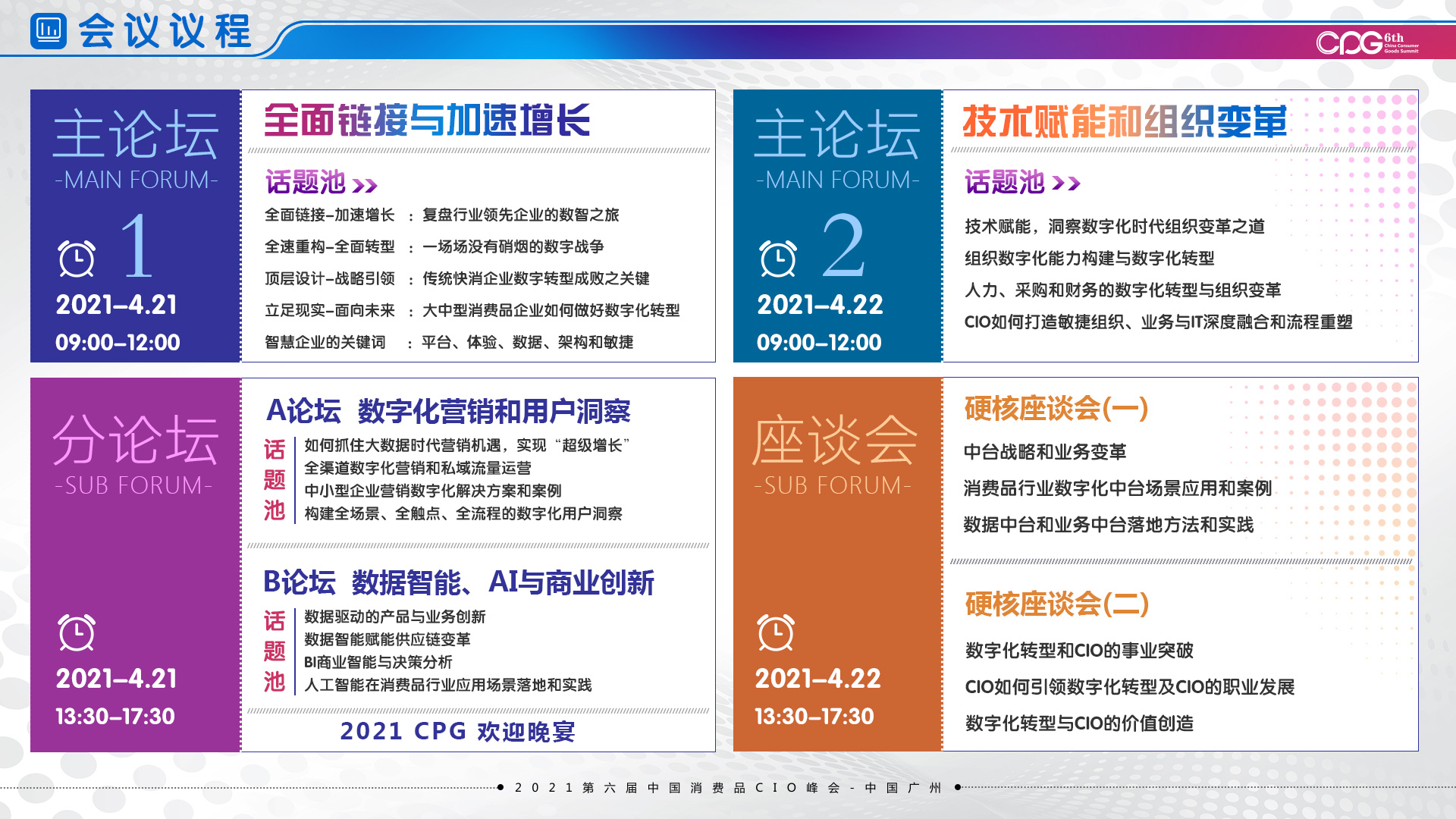
Task: Click the 全面链接与加速增长 heading
Action: 427,121
